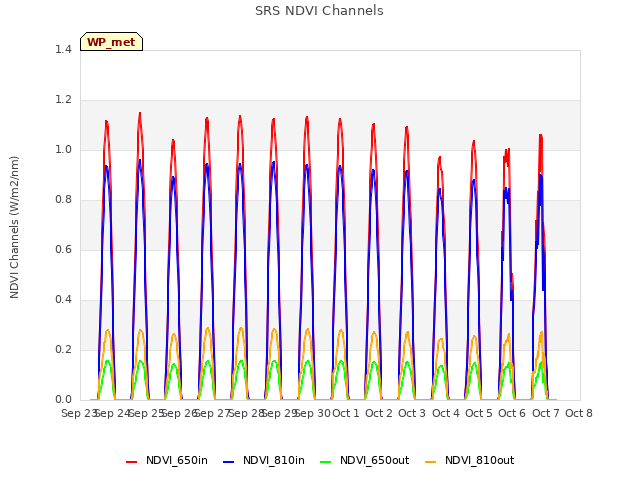The width and height of the screenshot is (640, 480).
Task: Click the Oct 2 x-axis label
Action: click(379, 413)
